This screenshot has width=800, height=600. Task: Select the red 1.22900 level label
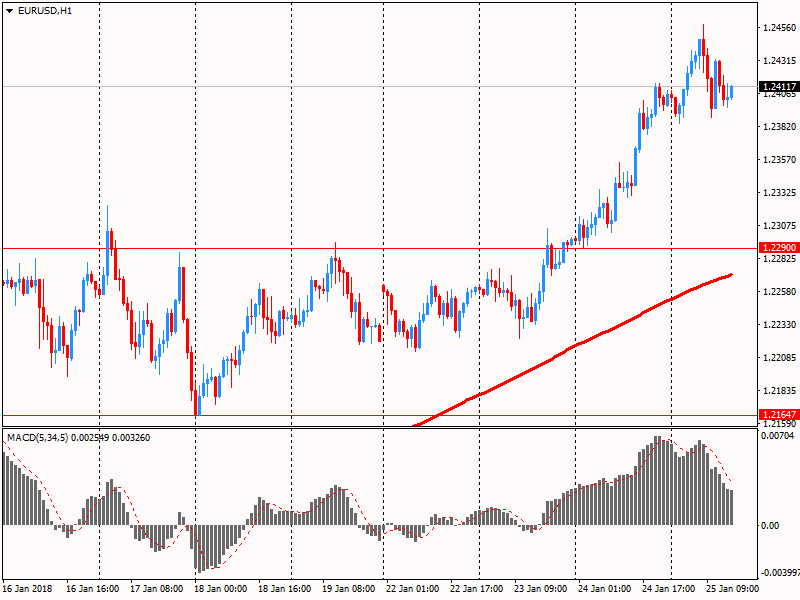click(x=779, y=248)
